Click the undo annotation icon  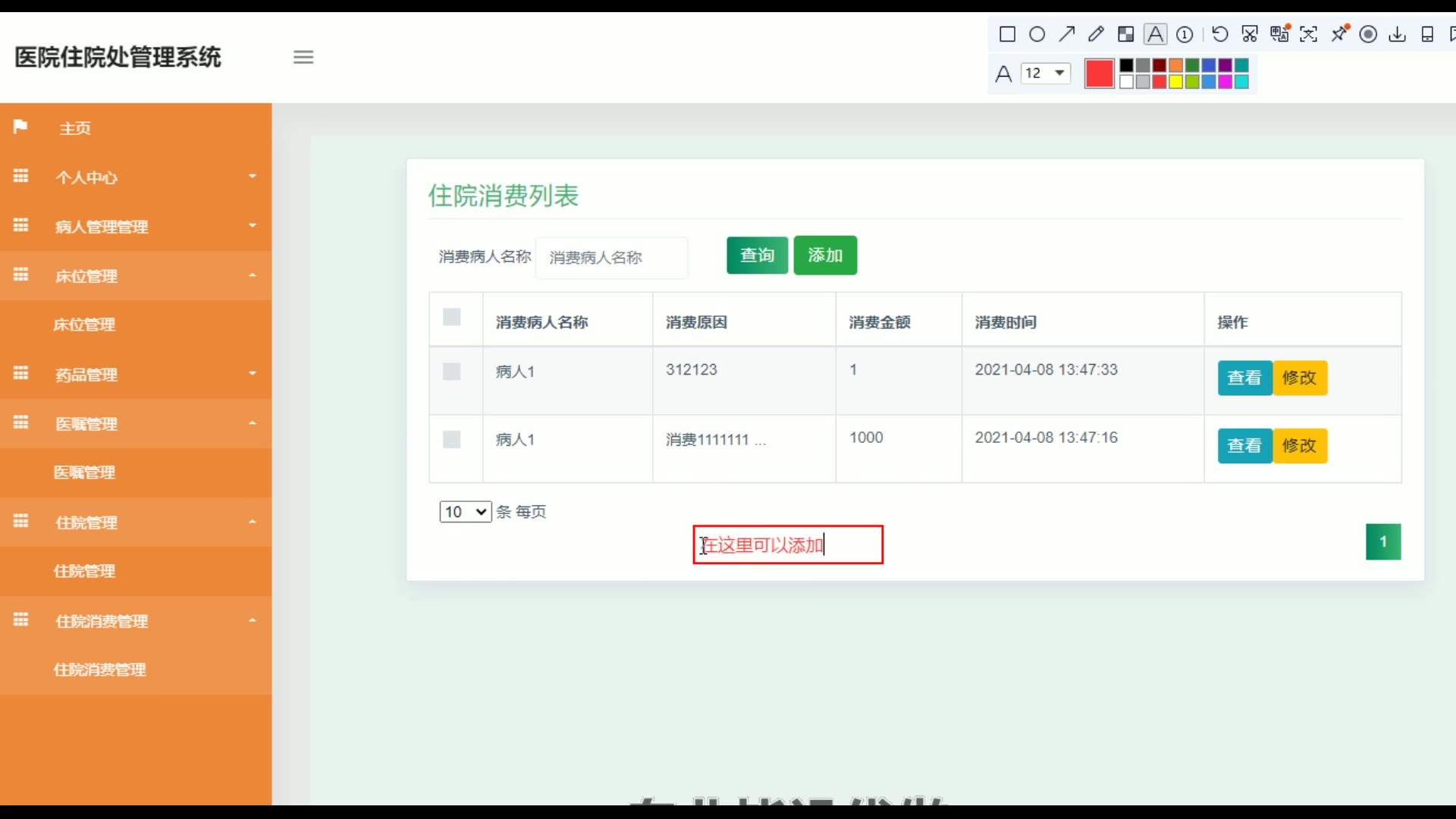pos(1219,34)
